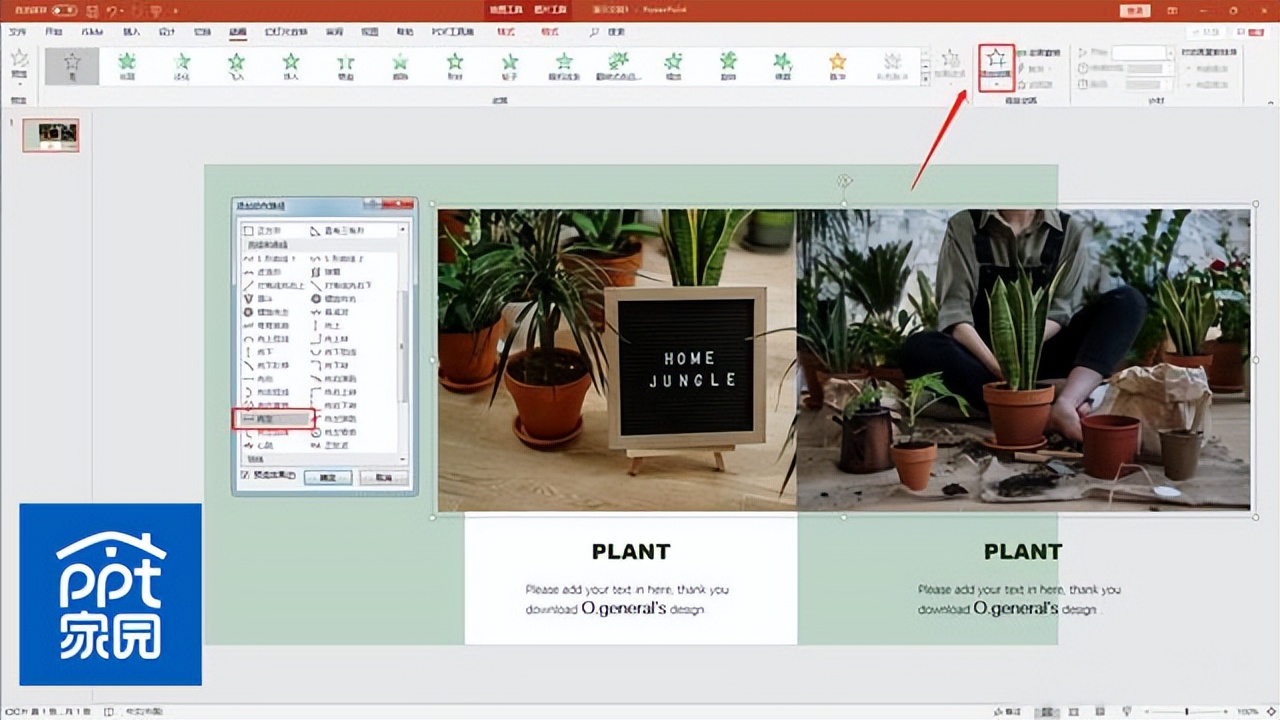Screen dimensions: 1280x720
Task: Choose the Fly In animation effect
Action: pos(236,65)
